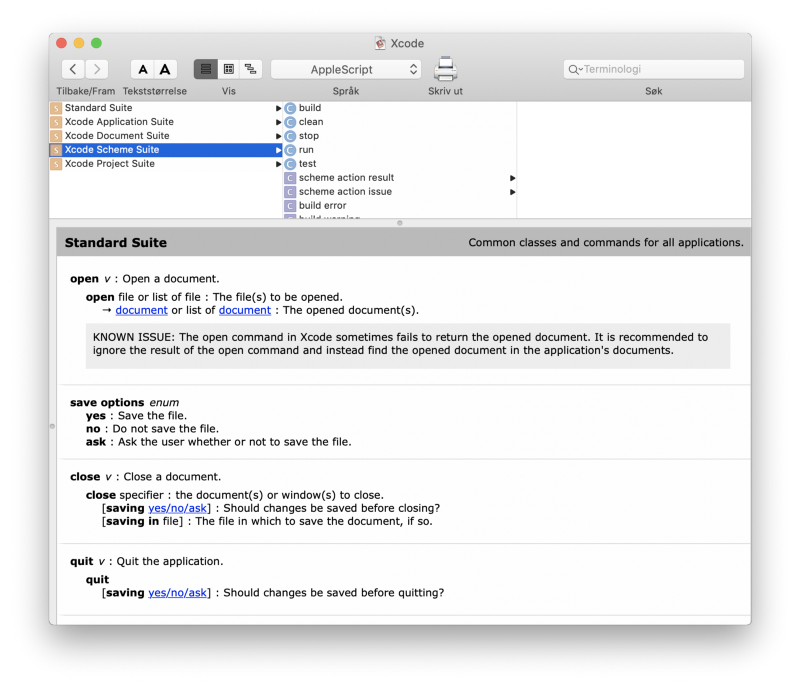The height and width of the screenshot is (689, 800).
Task: Print the dictionary with the printer icon
Action: coord(445,69)
